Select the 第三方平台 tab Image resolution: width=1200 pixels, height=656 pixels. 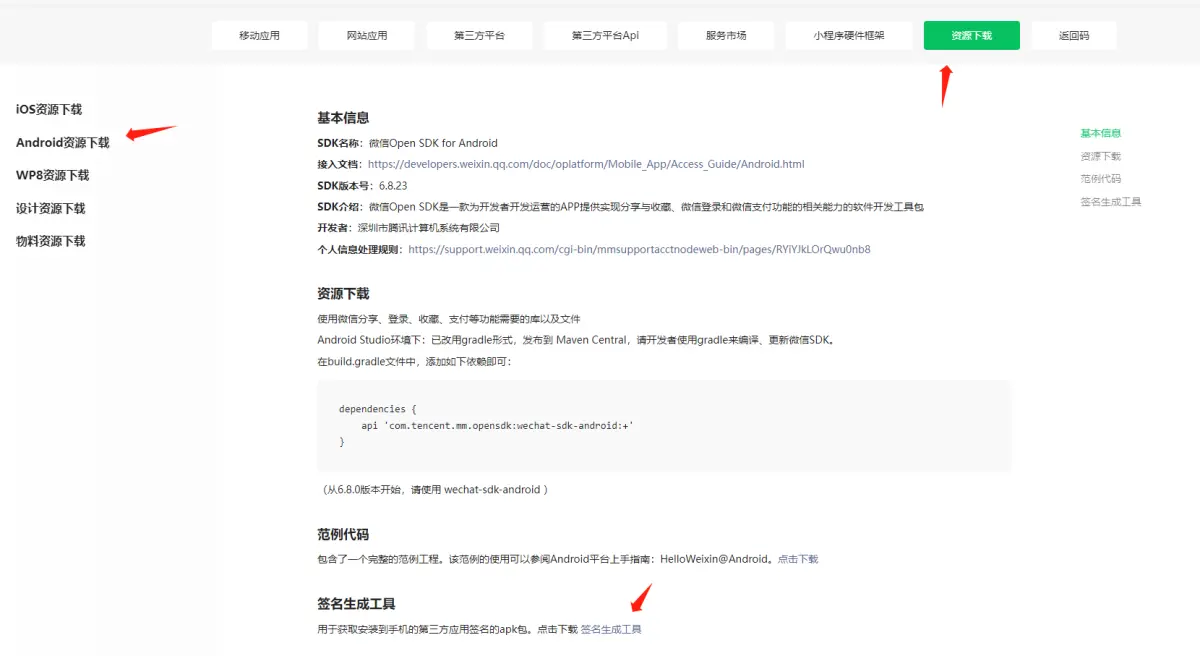click(480, 35)
